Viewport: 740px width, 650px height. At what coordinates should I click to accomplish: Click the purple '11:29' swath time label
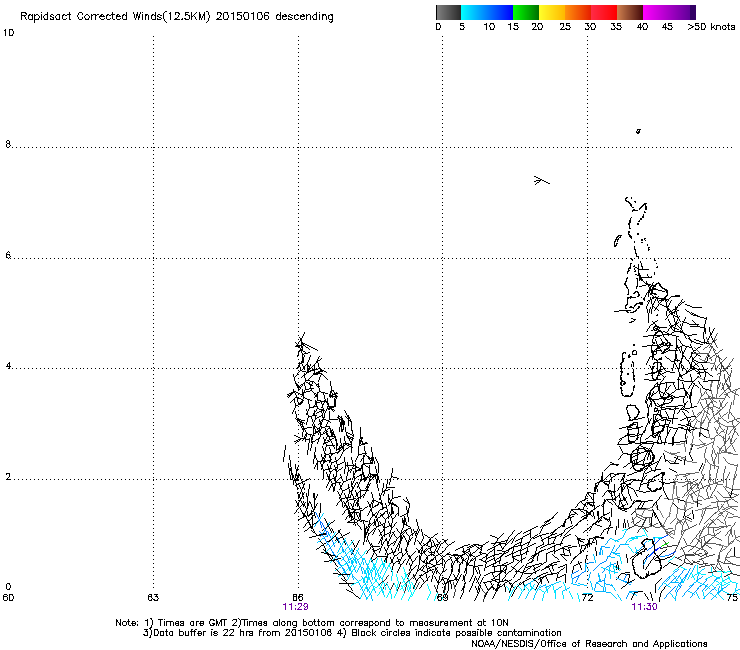tap(295, 607)
